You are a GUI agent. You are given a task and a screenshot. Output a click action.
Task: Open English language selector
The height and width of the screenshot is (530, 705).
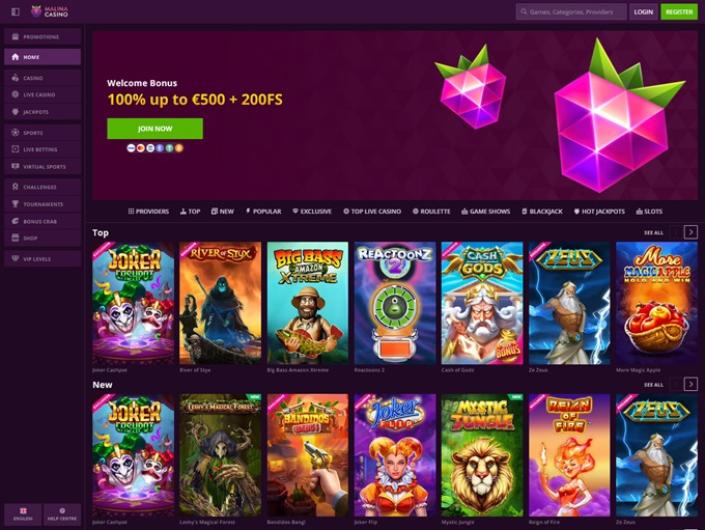pyautogui.click(x=23, y=514)
